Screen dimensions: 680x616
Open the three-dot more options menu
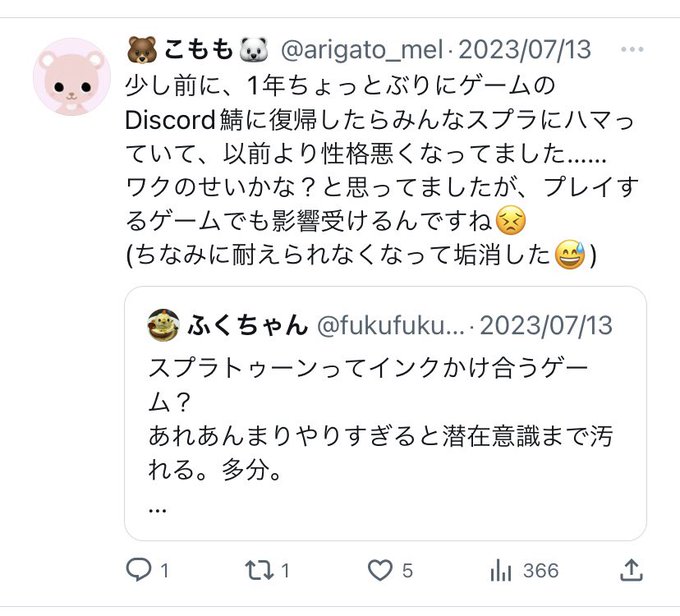(x=632, y=49)
